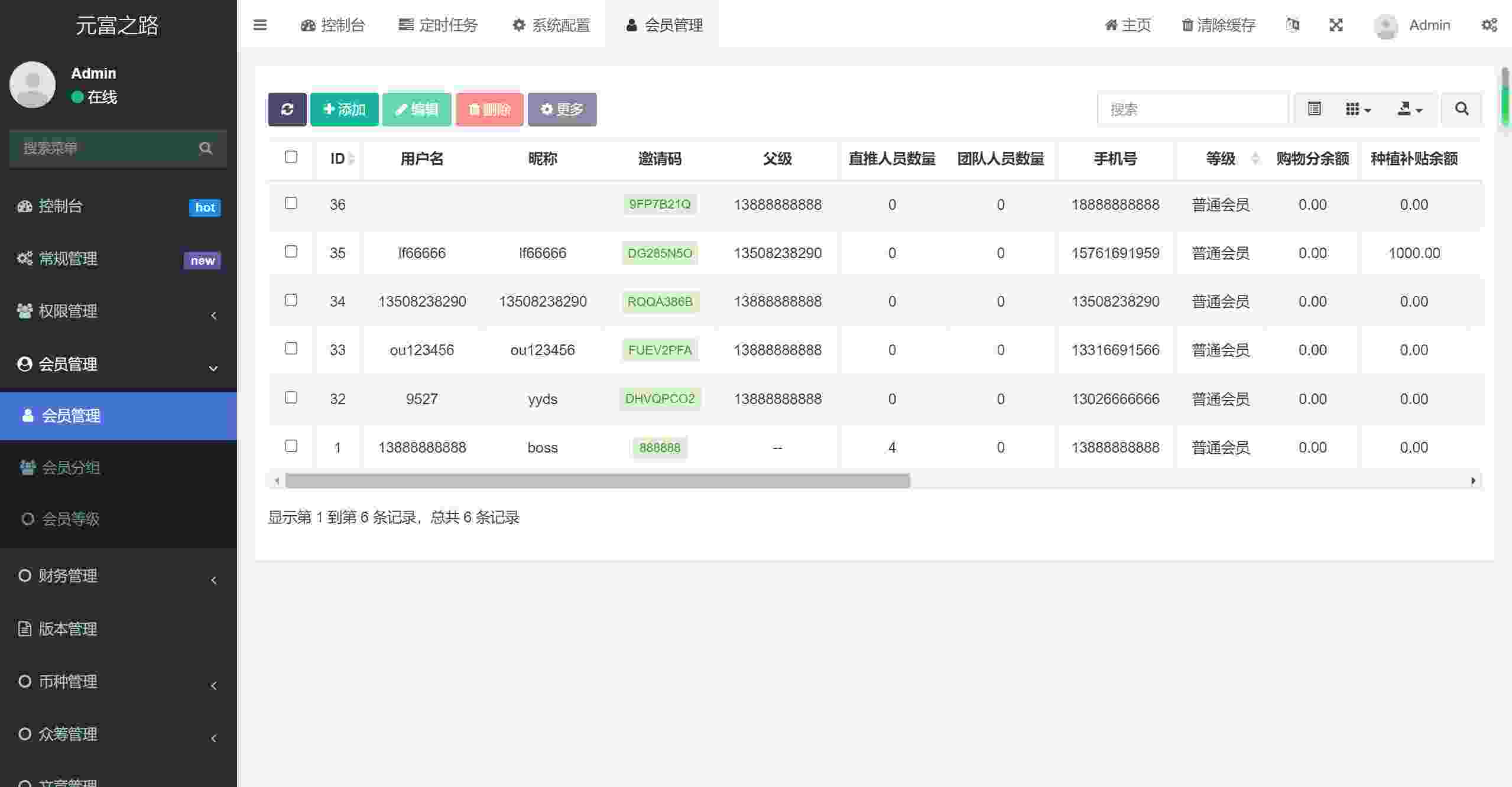Check the row with ID 34
This screenshot has width=1512, height=787.
(291, 300)
